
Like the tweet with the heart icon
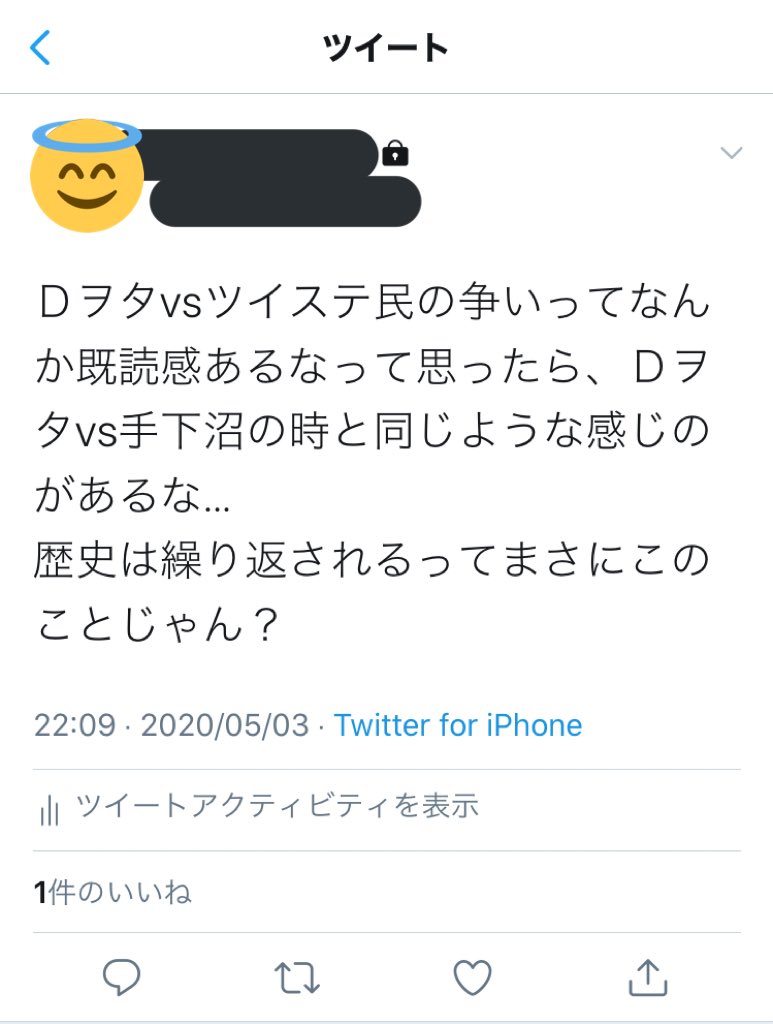pyautogui.click(x=473, y=977)
